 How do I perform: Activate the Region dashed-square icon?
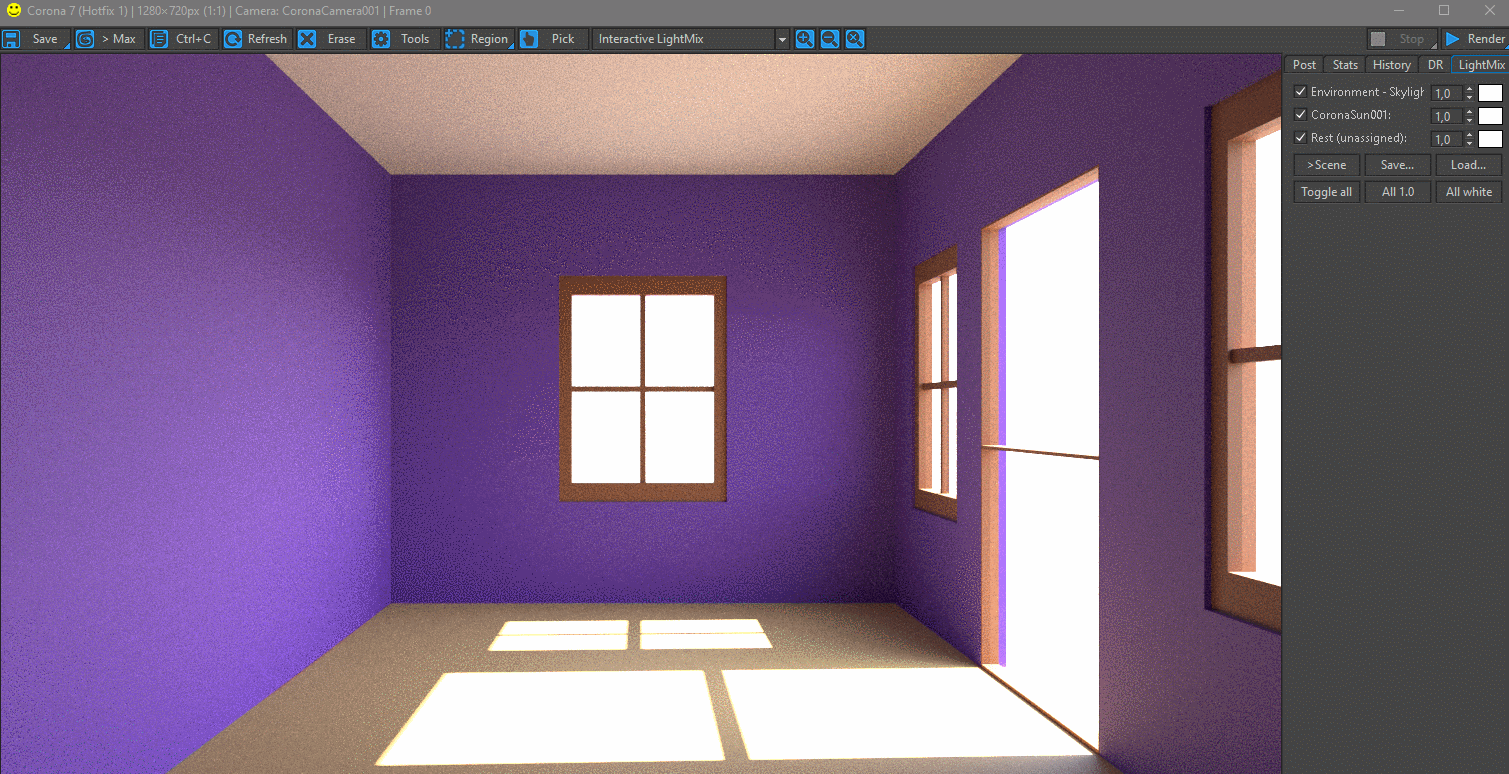pos(455,39)
